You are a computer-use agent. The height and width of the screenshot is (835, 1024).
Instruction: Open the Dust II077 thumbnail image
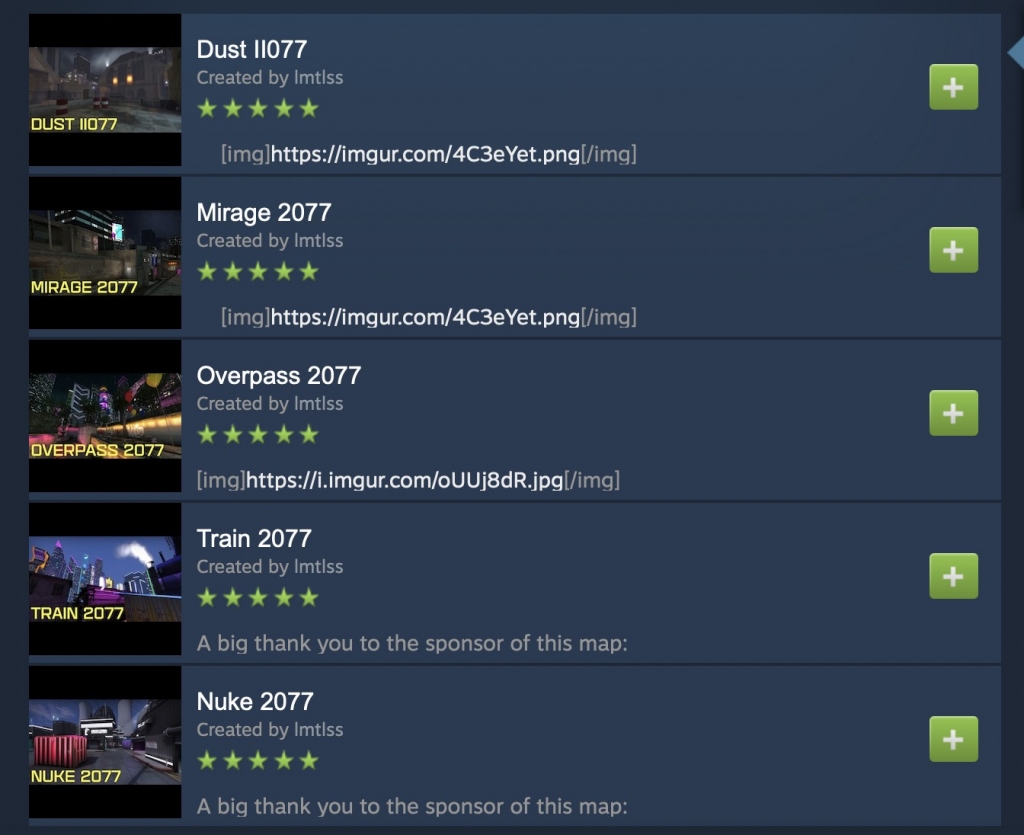[x=105, y=90]
